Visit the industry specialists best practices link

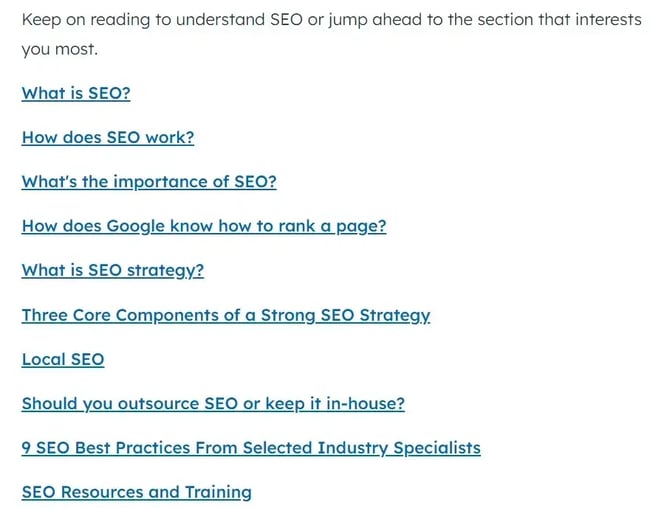coord(251,448)
